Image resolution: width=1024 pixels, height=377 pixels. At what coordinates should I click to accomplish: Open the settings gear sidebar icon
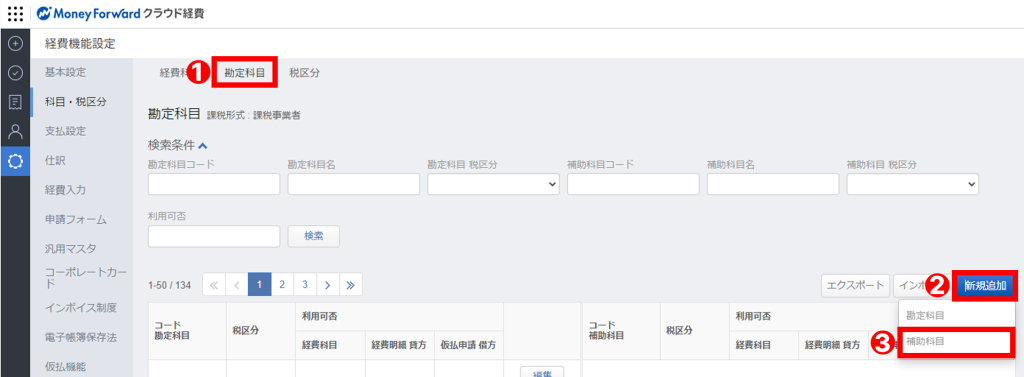coord(15,161)
